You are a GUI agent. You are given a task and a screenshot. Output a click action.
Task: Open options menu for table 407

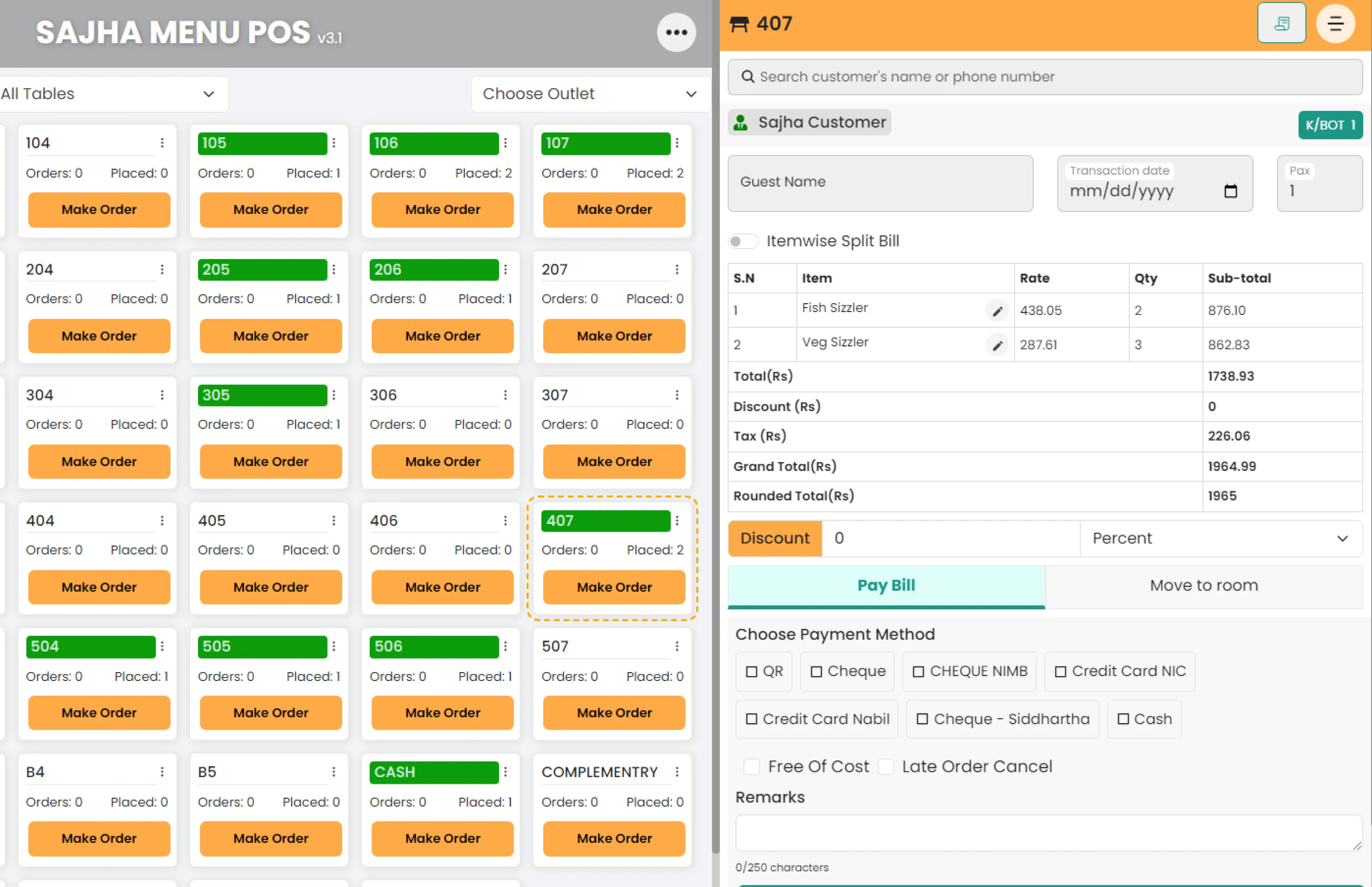coord(677,520)
